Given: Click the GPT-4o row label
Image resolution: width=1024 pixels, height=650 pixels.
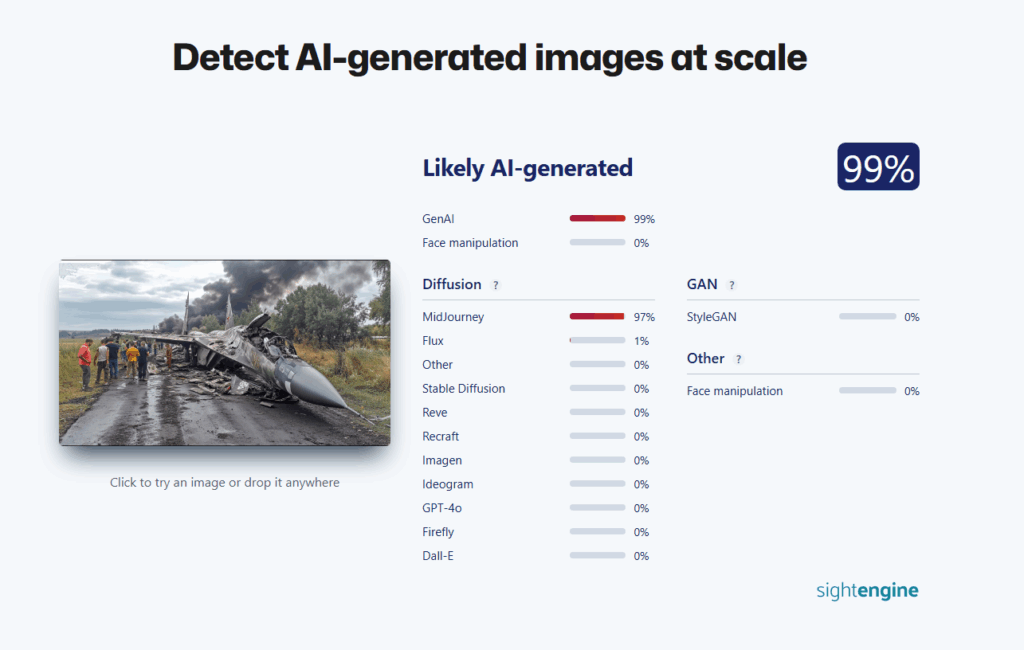Looking at the screenshot, I should click(442, 508).
